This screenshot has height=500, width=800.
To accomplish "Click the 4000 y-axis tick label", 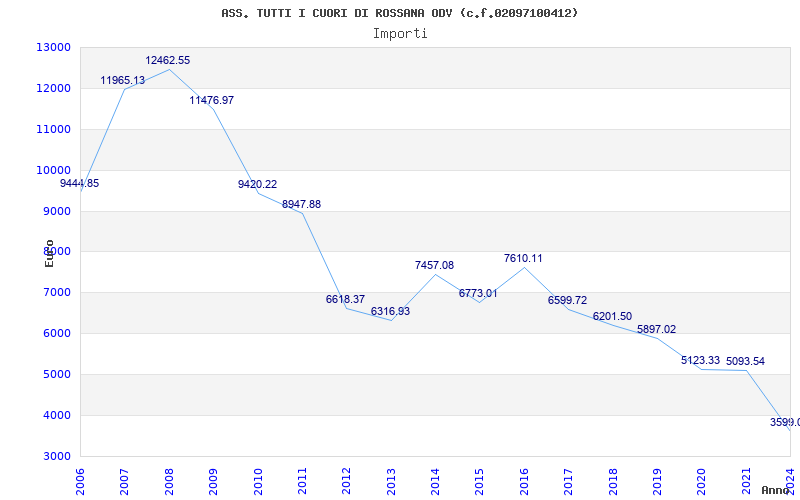I will click(x=56, y=415).
